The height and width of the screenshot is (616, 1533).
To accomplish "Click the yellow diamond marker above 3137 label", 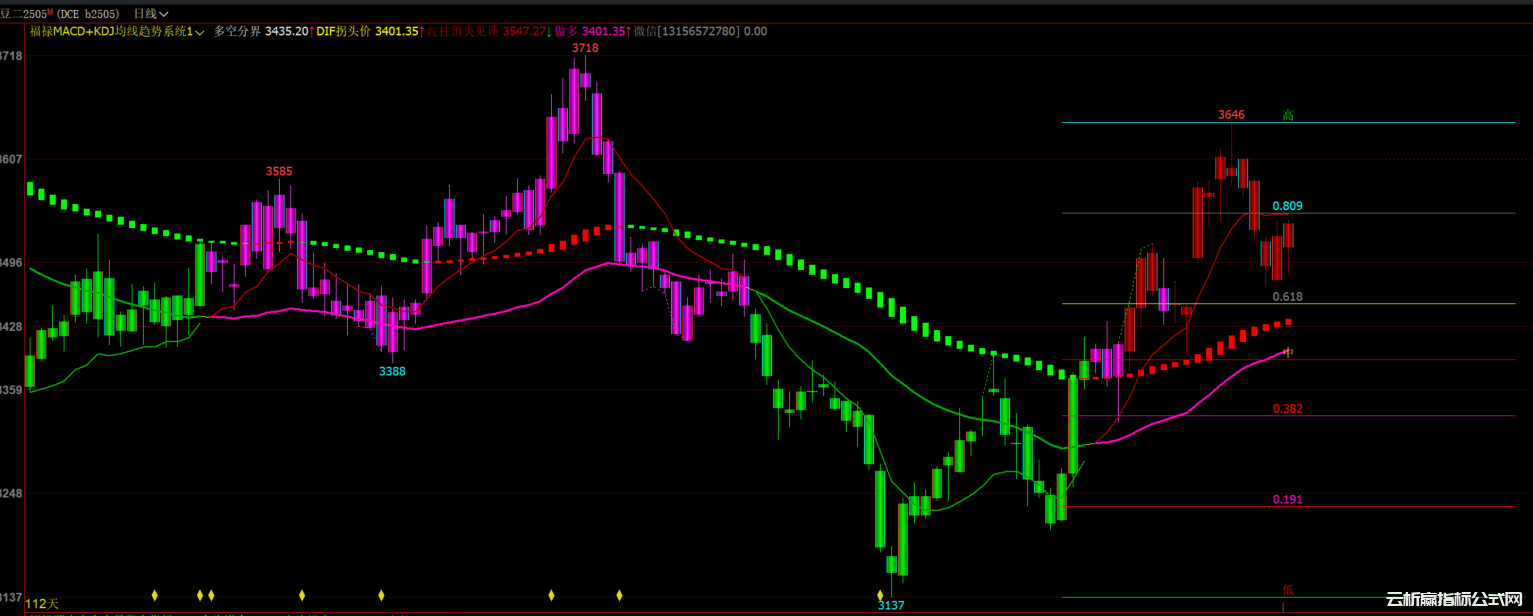I will (x=880, y=595).
